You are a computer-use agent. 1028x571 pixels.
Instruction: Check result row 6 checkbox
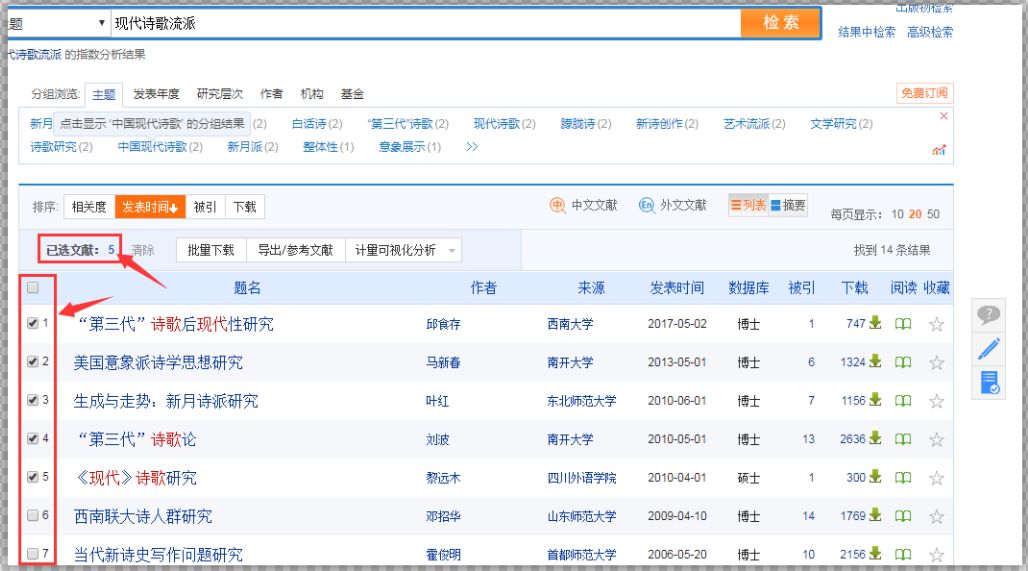(33, 515)
